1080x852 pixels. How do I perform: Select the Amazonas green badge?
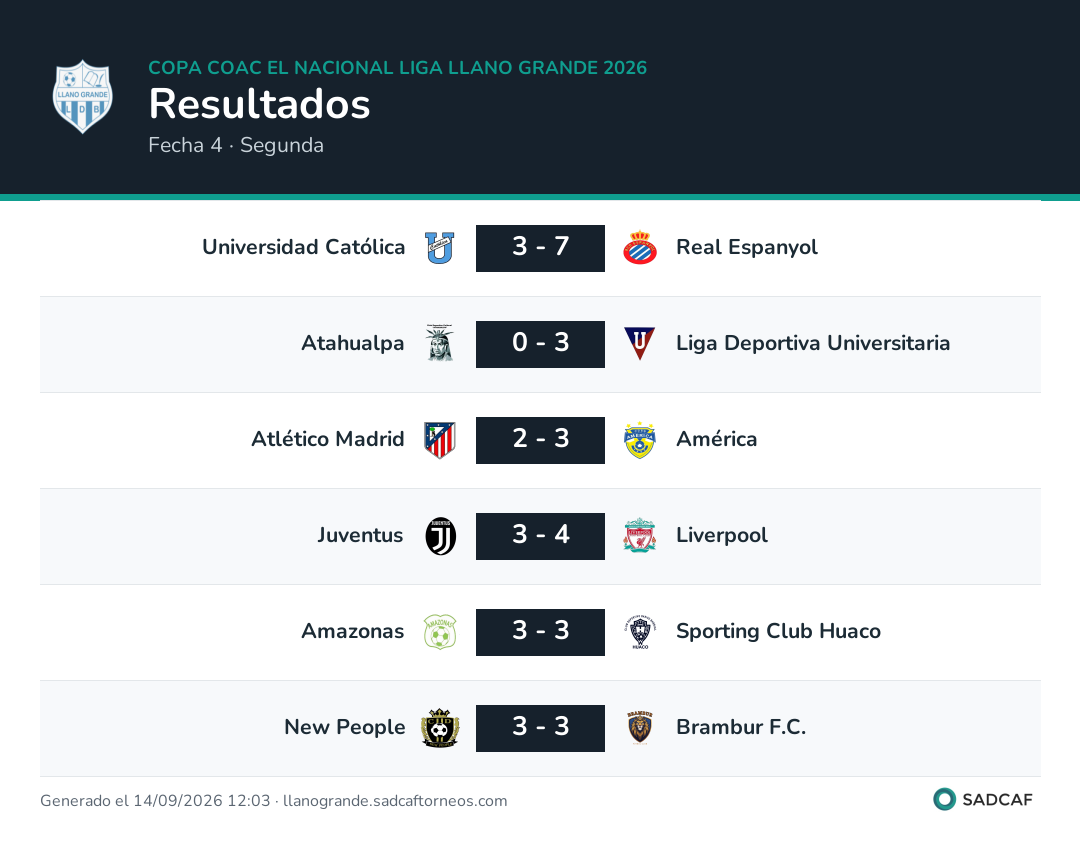click(439, 632)
